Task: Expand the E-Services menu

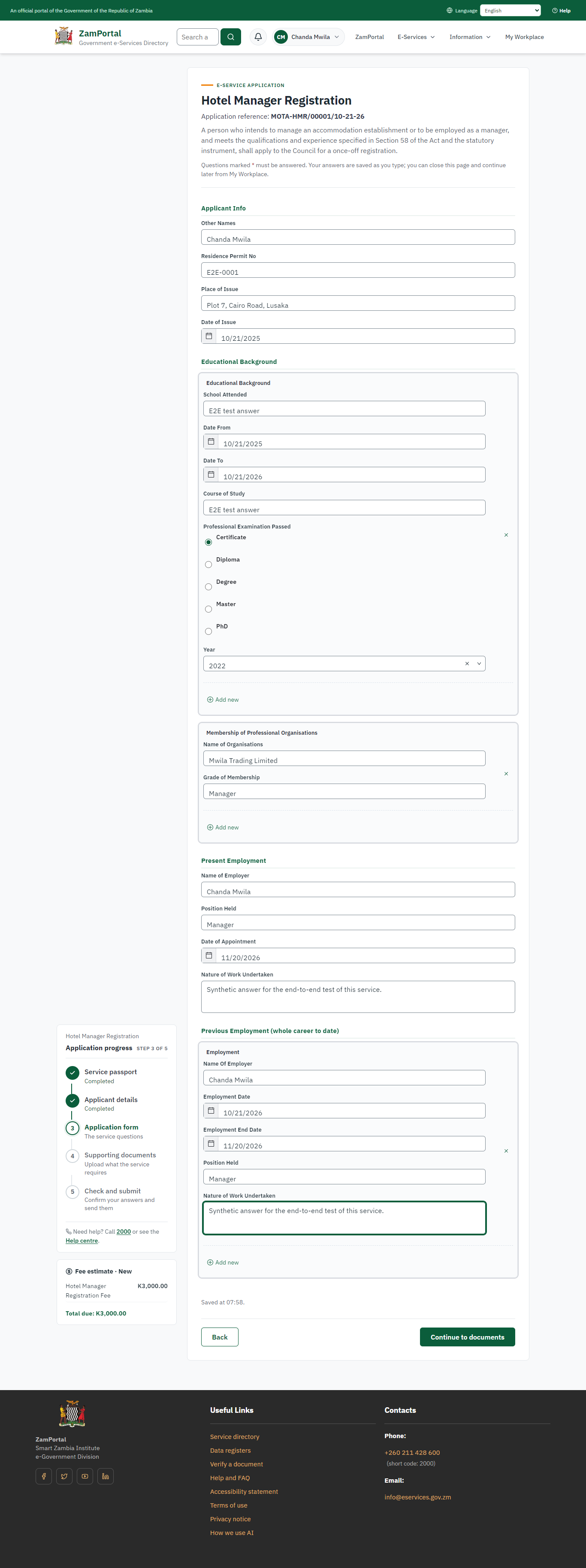Action: [x=416, y=37]
